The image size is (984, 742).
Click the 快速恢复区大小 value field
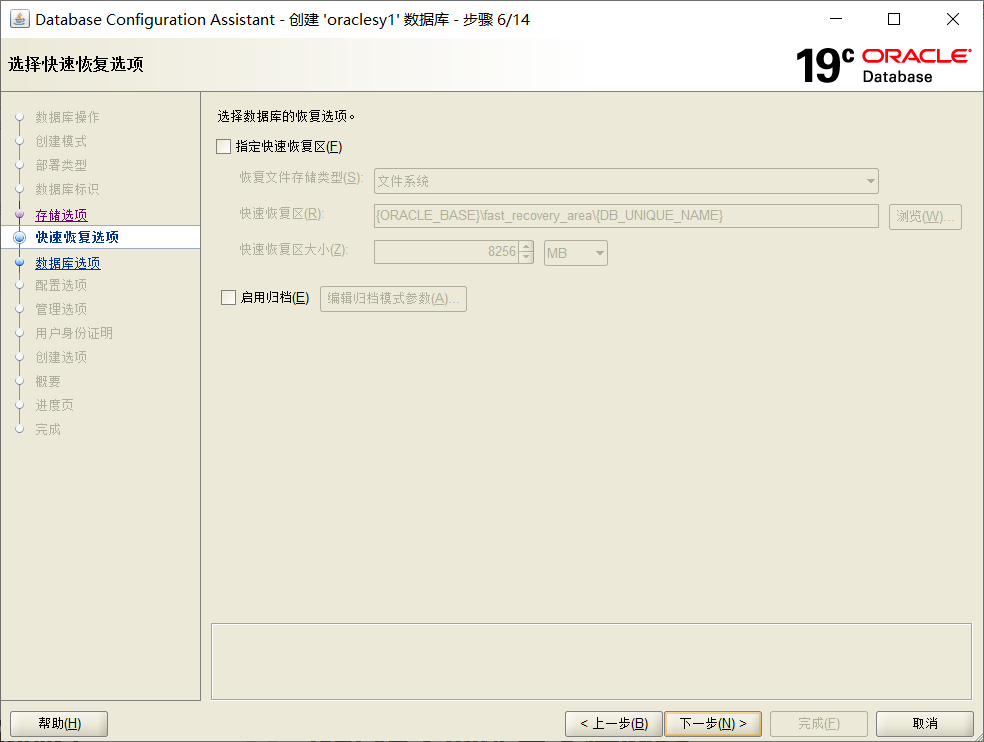point(447,252)
